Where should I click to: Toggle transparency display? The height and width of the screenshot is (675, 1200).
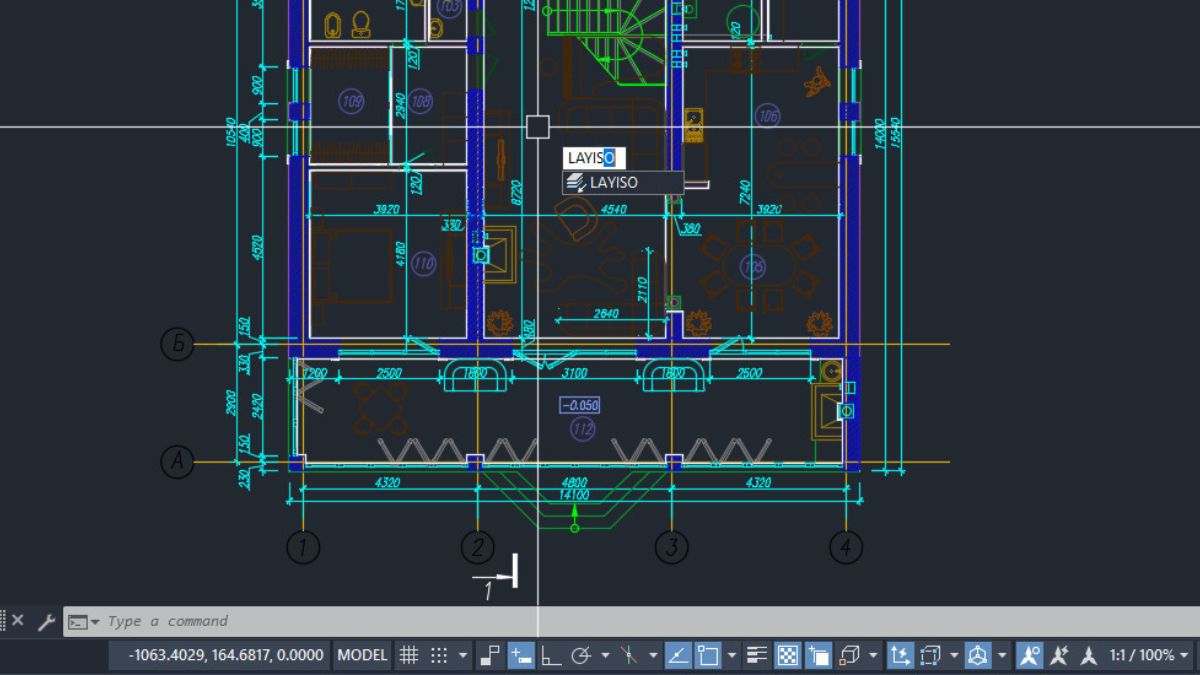(x=788, y=655)
